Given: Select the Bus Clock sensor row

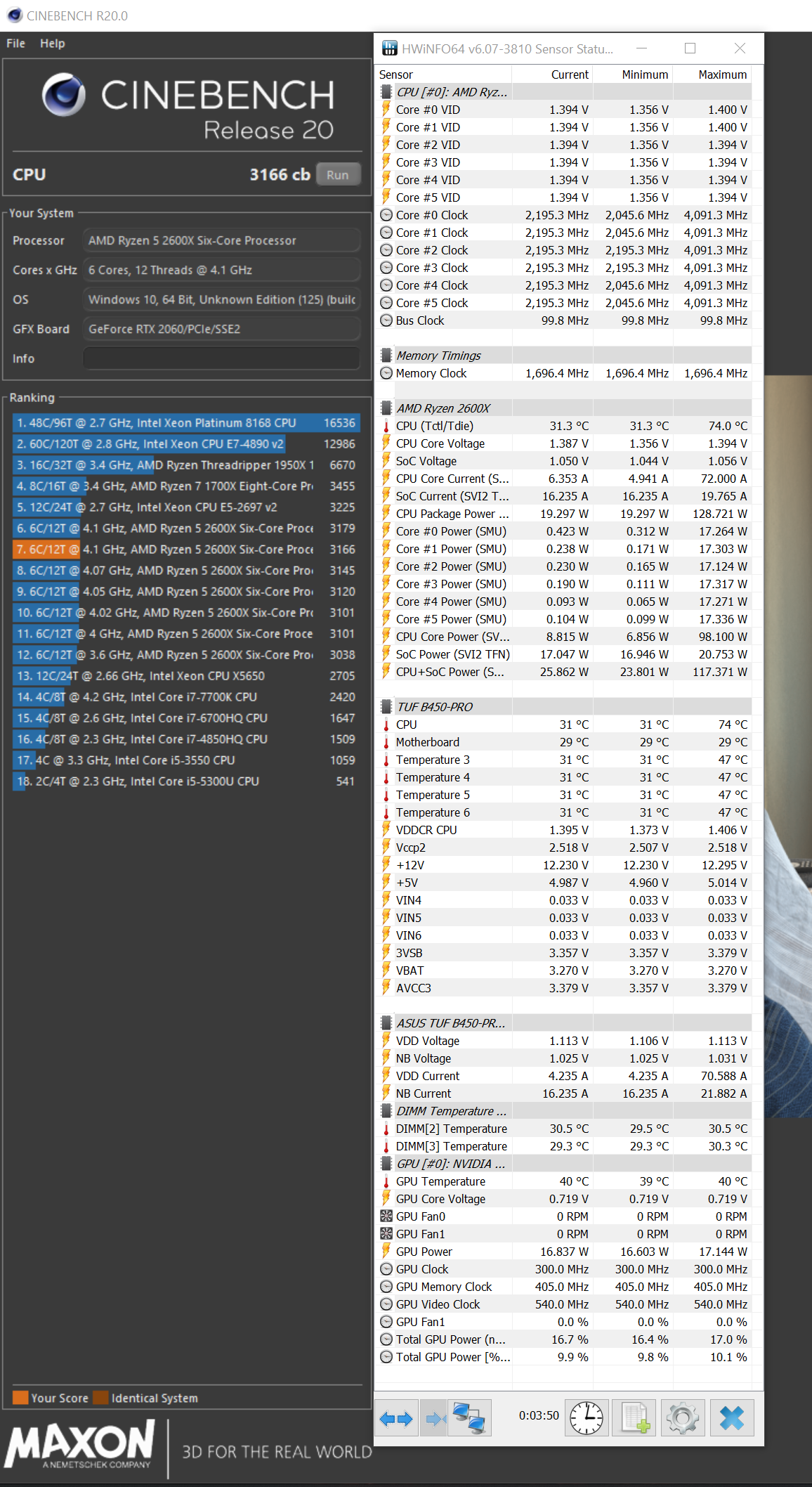Looking at the screenshot, I should click(565, 320).
